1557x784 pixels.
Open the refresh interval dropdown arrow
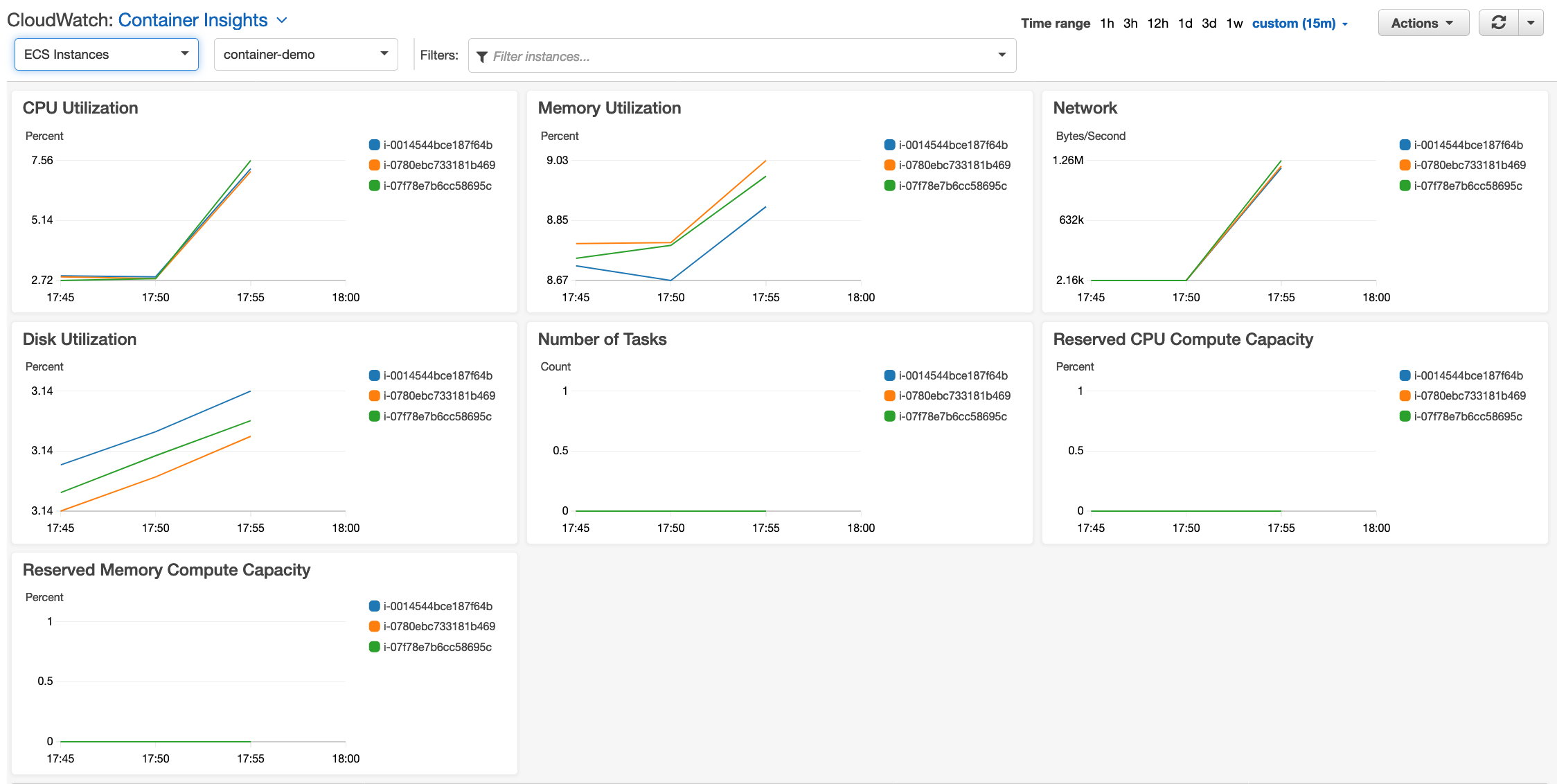1531,23
